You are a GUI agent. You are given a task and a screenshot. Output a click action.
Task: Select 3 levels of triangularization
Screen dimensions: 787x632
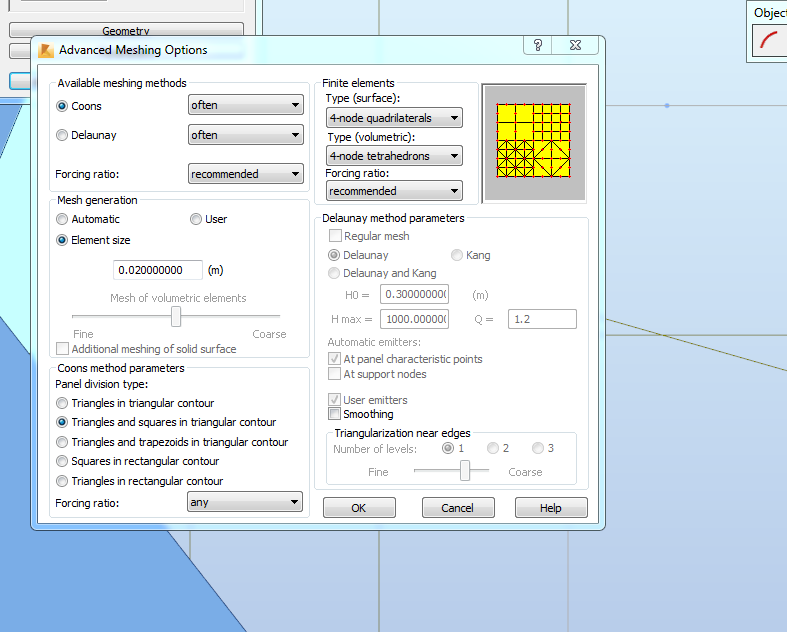(538, 448)
